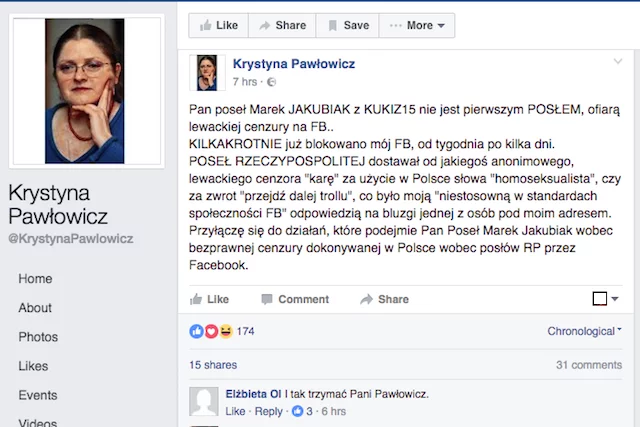
Task: Click the @KrystynaPawlowicz username
Action: click(x=71, y=239)
